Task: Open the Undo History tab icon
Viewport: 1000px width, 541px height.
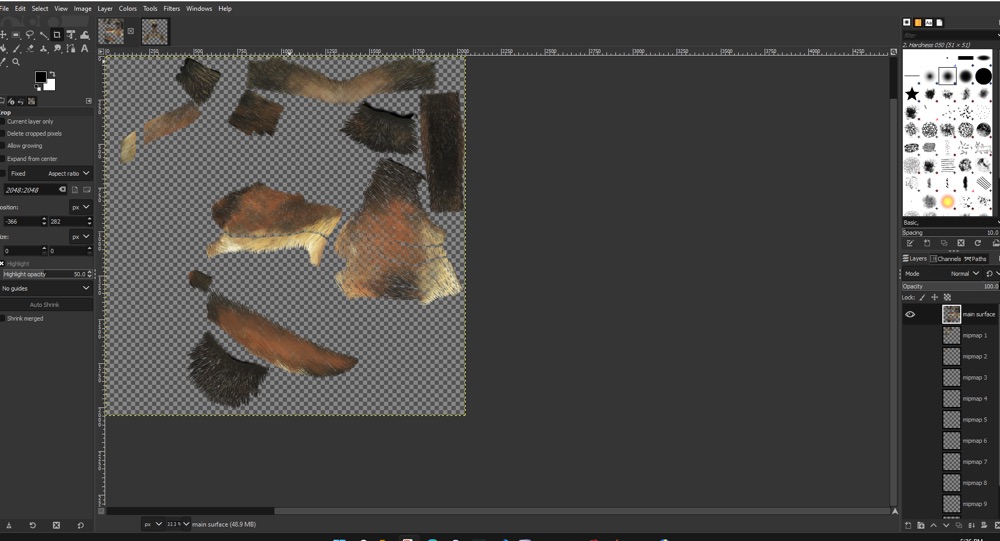Action: (21, 101)
